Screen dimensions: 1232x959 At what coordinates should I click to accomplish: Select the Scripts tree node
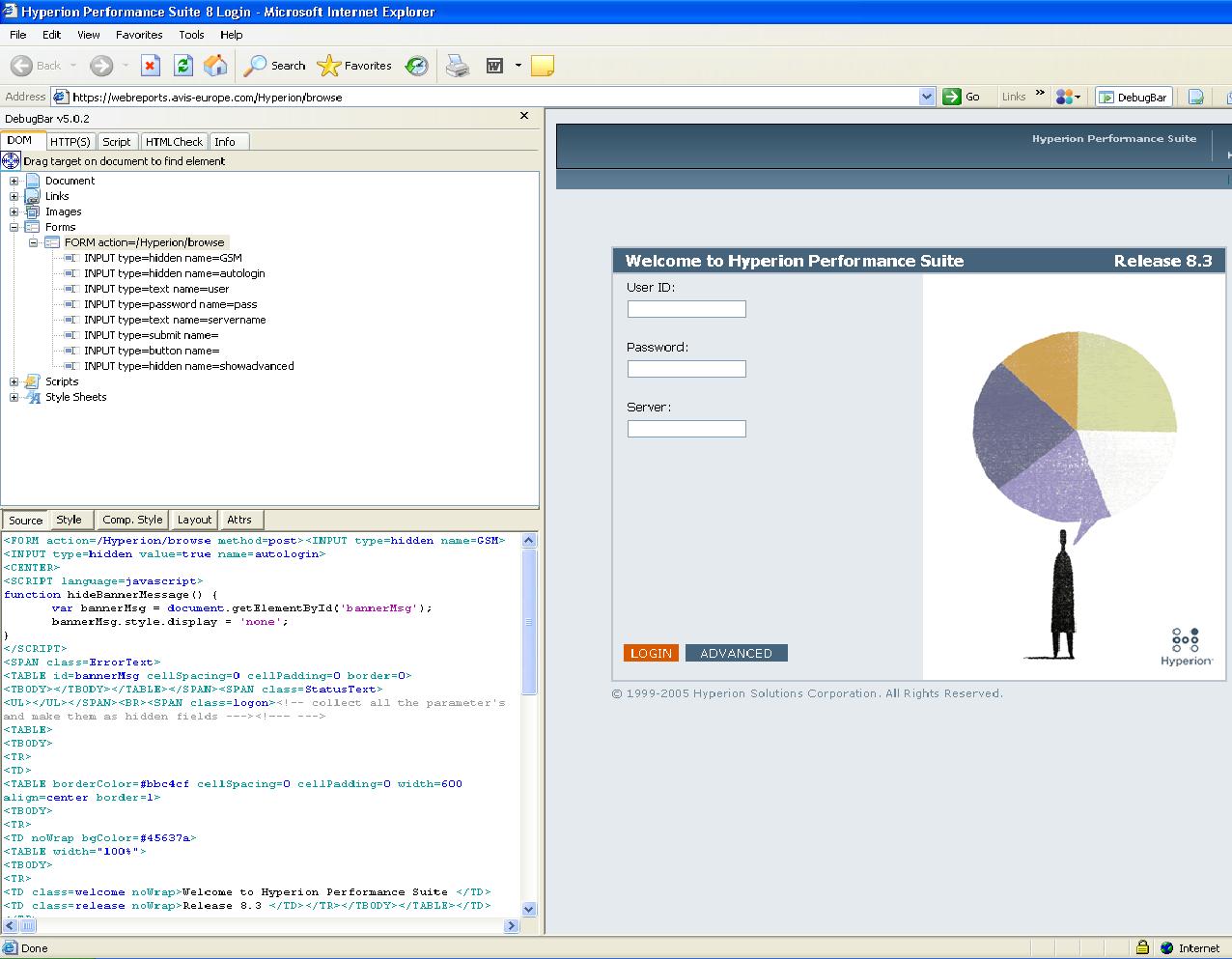point(62,381)
